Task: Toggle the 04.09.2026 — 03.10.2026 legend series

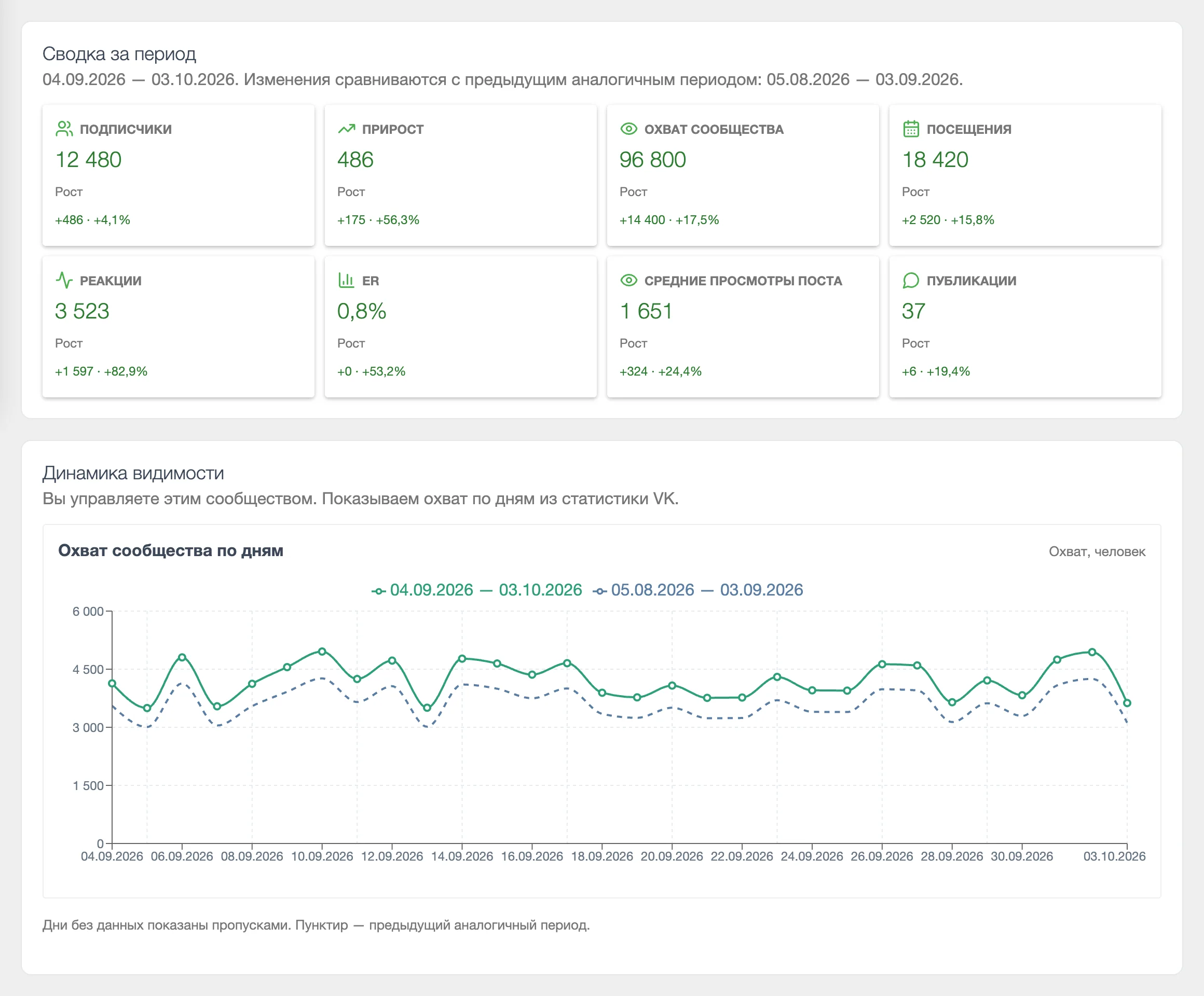Action: click(x=477, y=590)
